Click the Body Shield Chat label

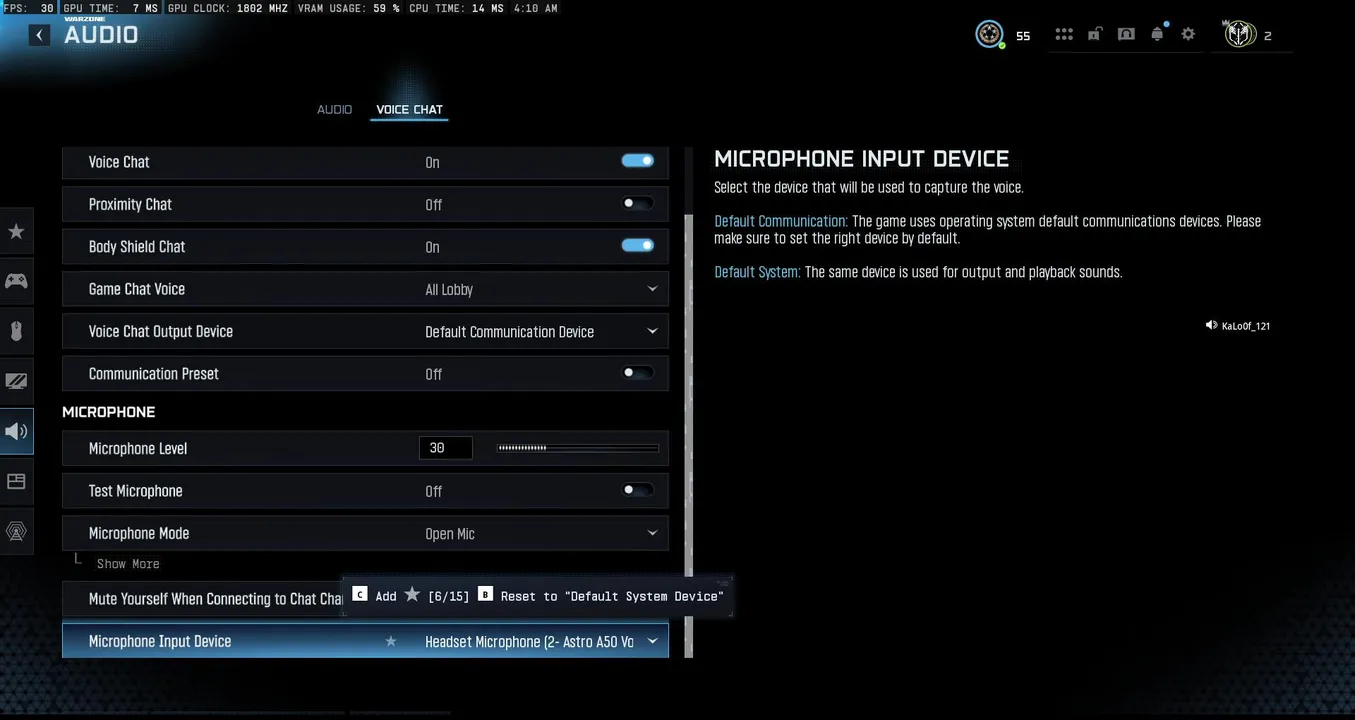tap(137, 246)
